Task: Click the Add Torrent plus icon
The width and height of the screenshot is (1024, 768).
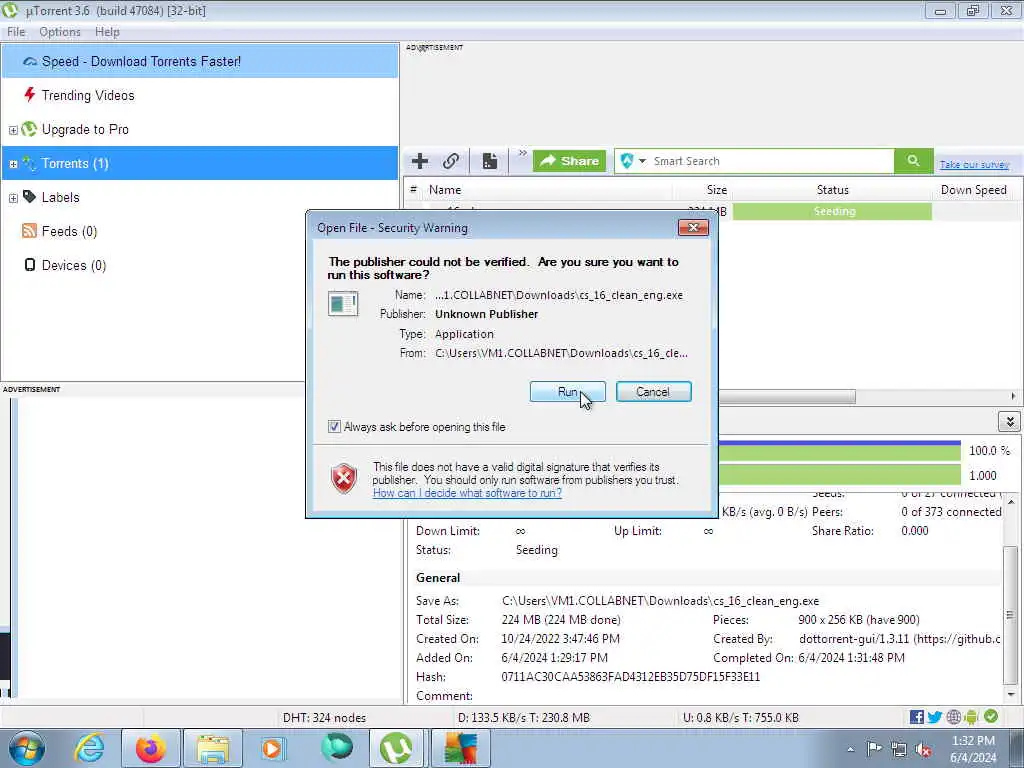Action: click(x=420, y=161)
